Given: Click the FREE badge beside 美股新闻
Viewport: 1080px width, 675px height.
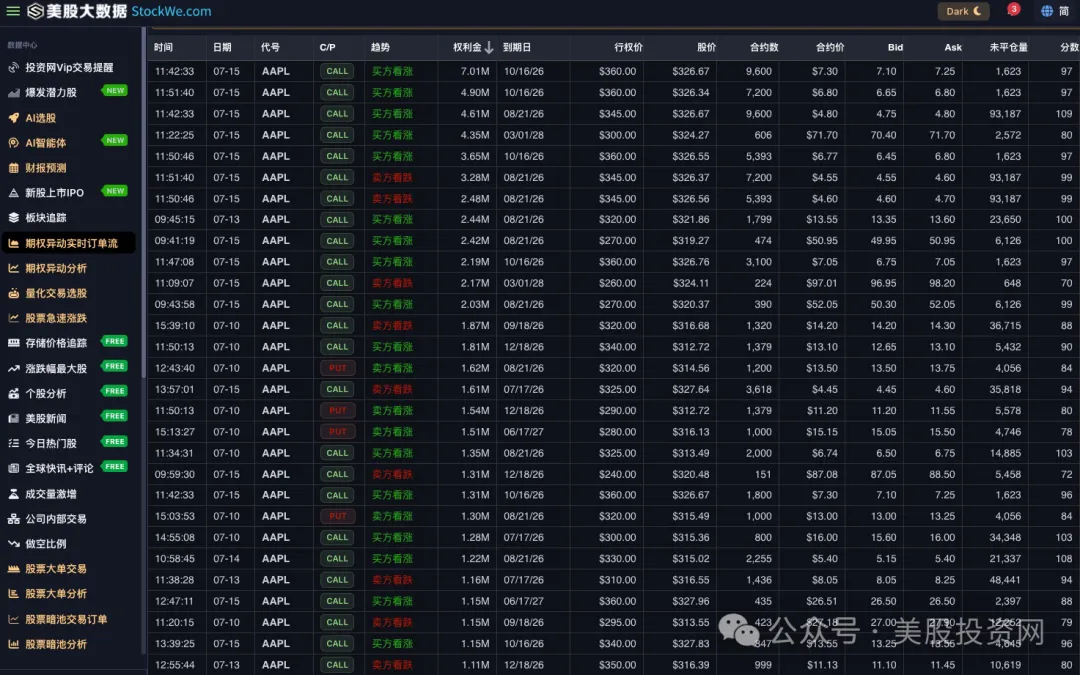Looking at the screenshot, I should pos(115,416).
